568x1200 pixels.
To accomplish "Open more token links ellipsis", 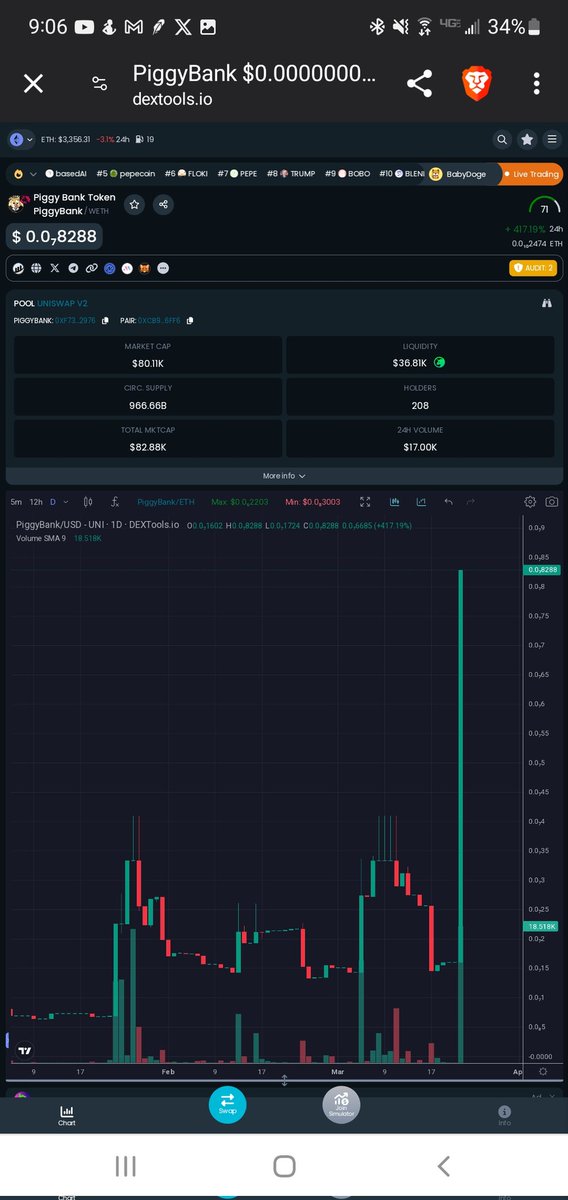I will 163,268.
